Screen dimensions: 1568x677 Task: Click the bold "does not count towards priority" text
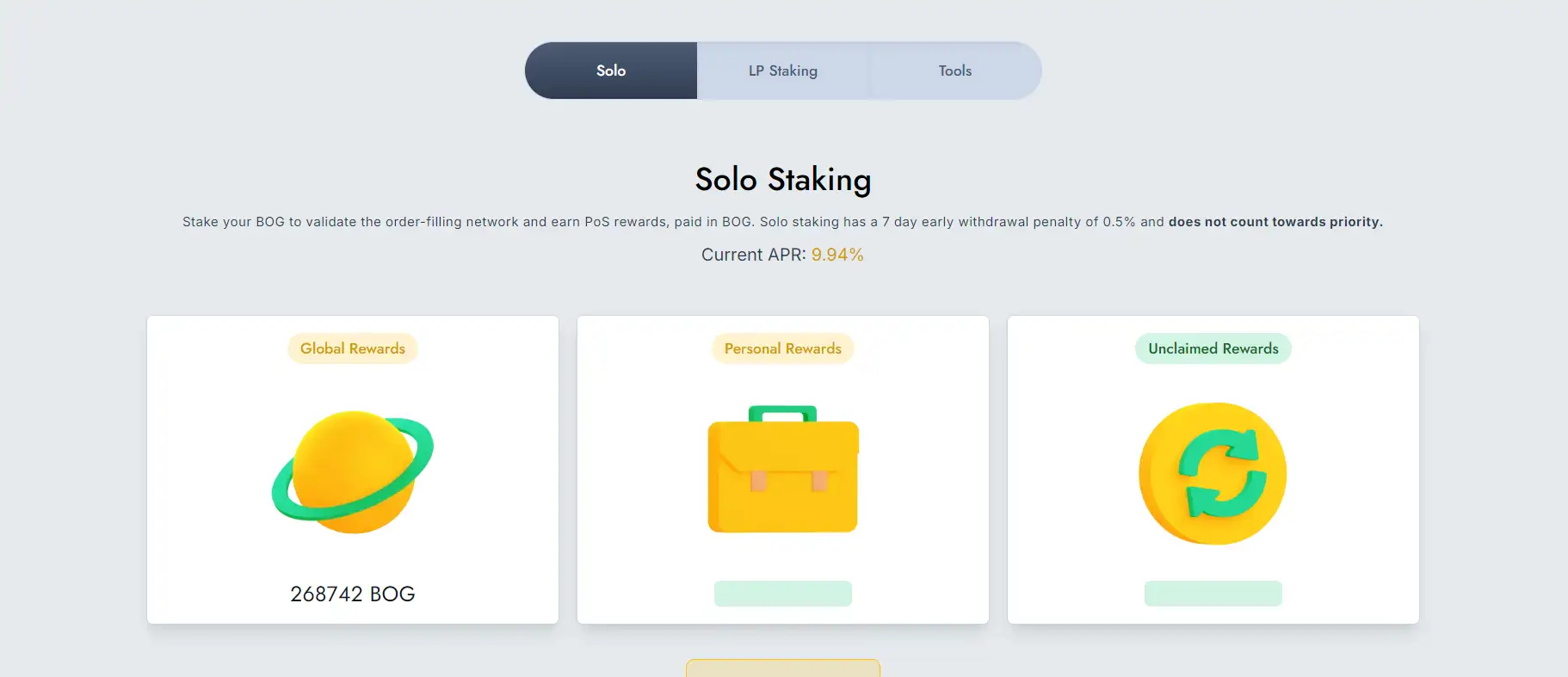click(1275, 222)
